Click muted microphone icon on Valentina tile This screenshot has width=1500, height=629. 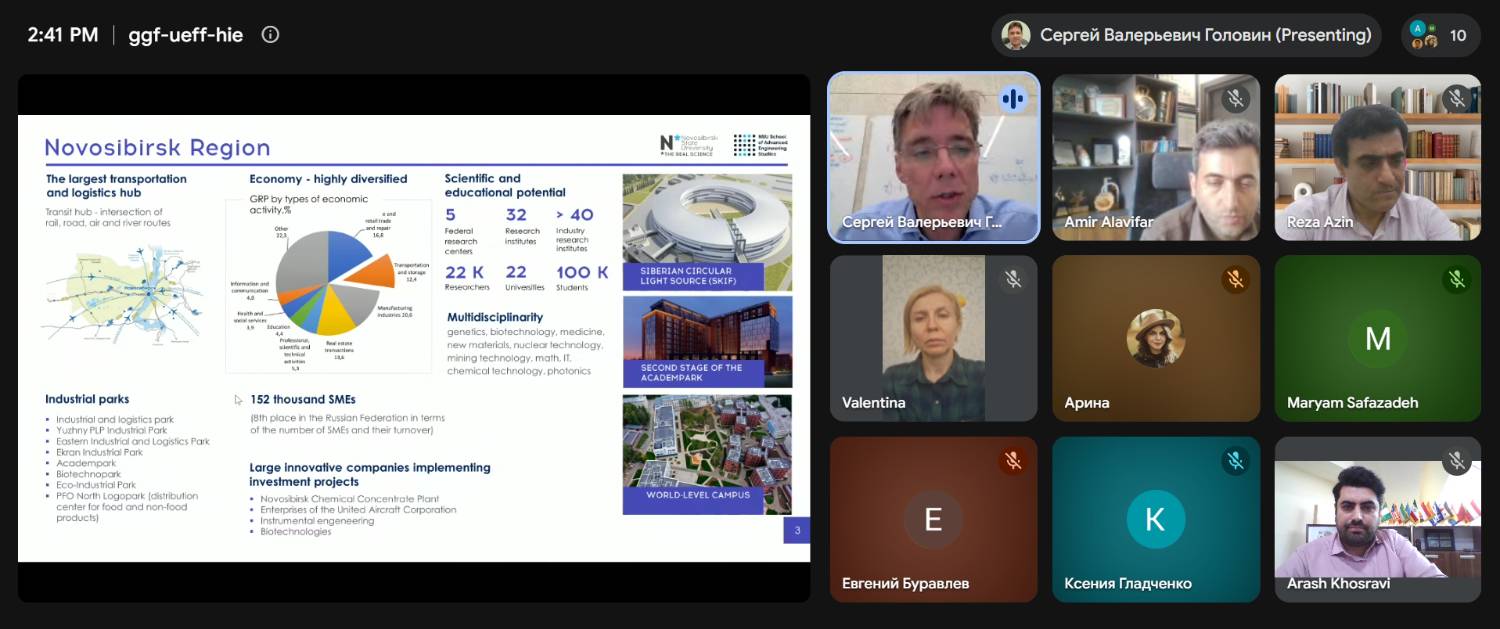tap(1013, 279)
